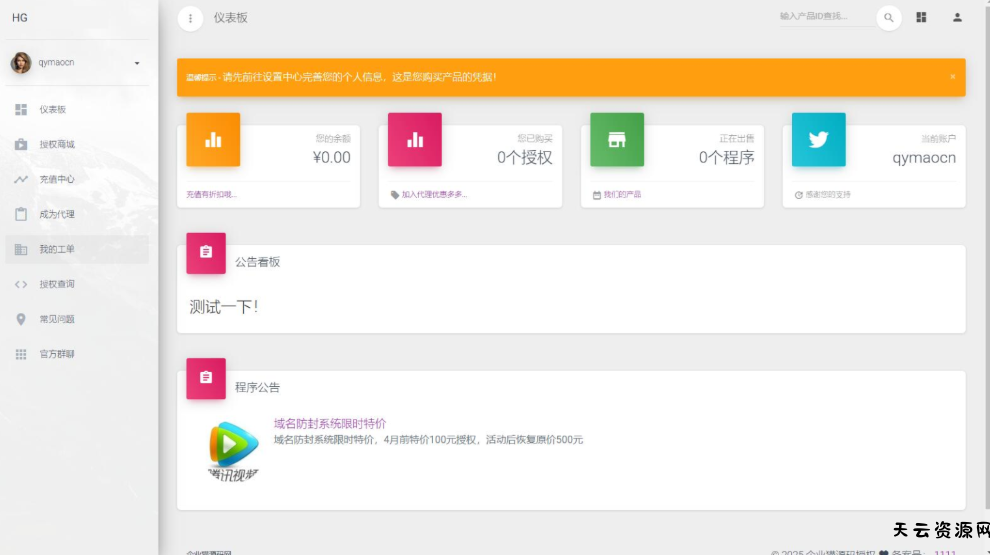This screenshot has width=990, height=555.
Task: Click the product ID search input field
Action: [x=824, y=17]
